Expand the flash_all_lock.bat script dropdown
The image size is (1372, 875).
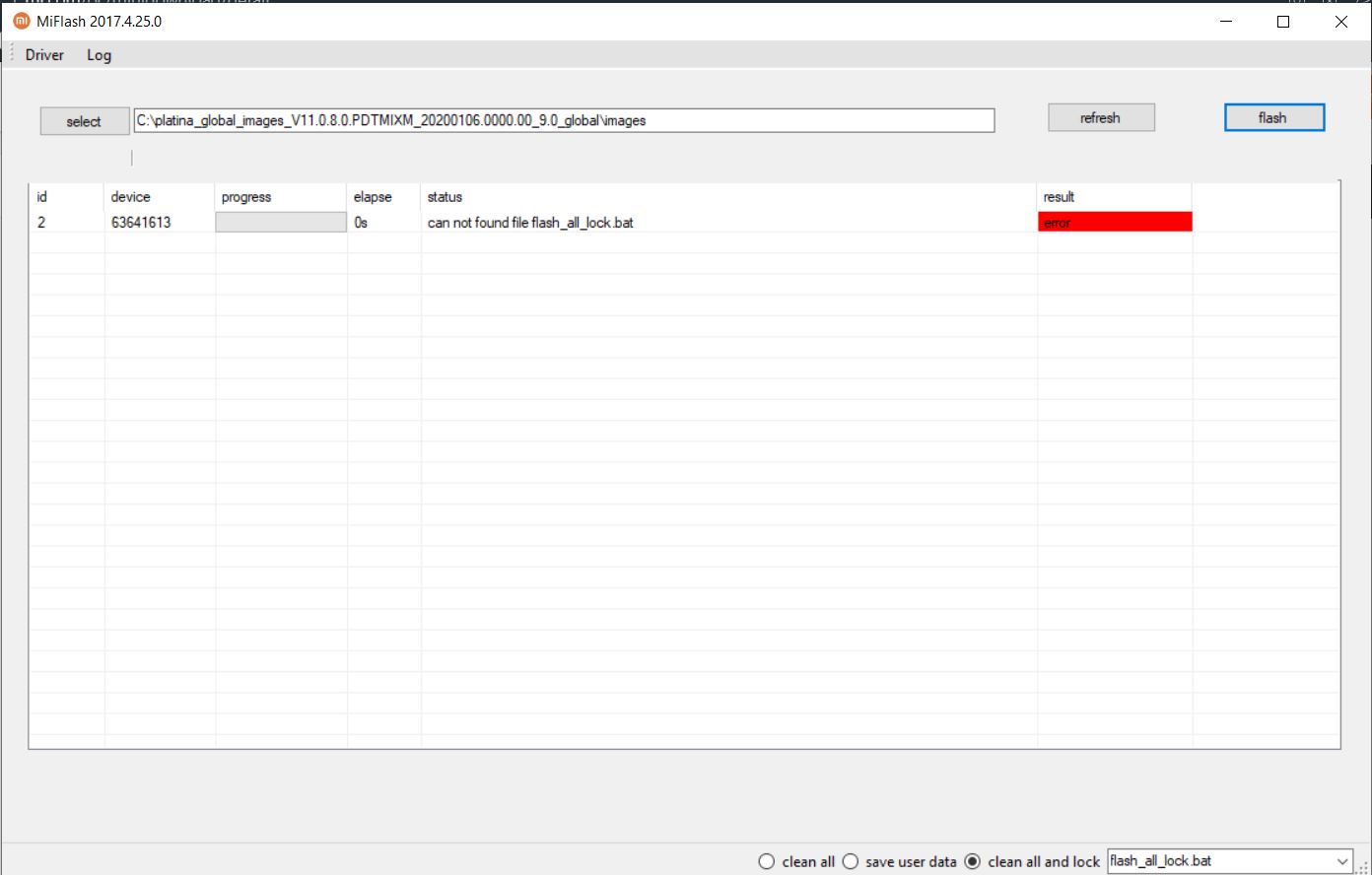click(x=1342, y=861)
